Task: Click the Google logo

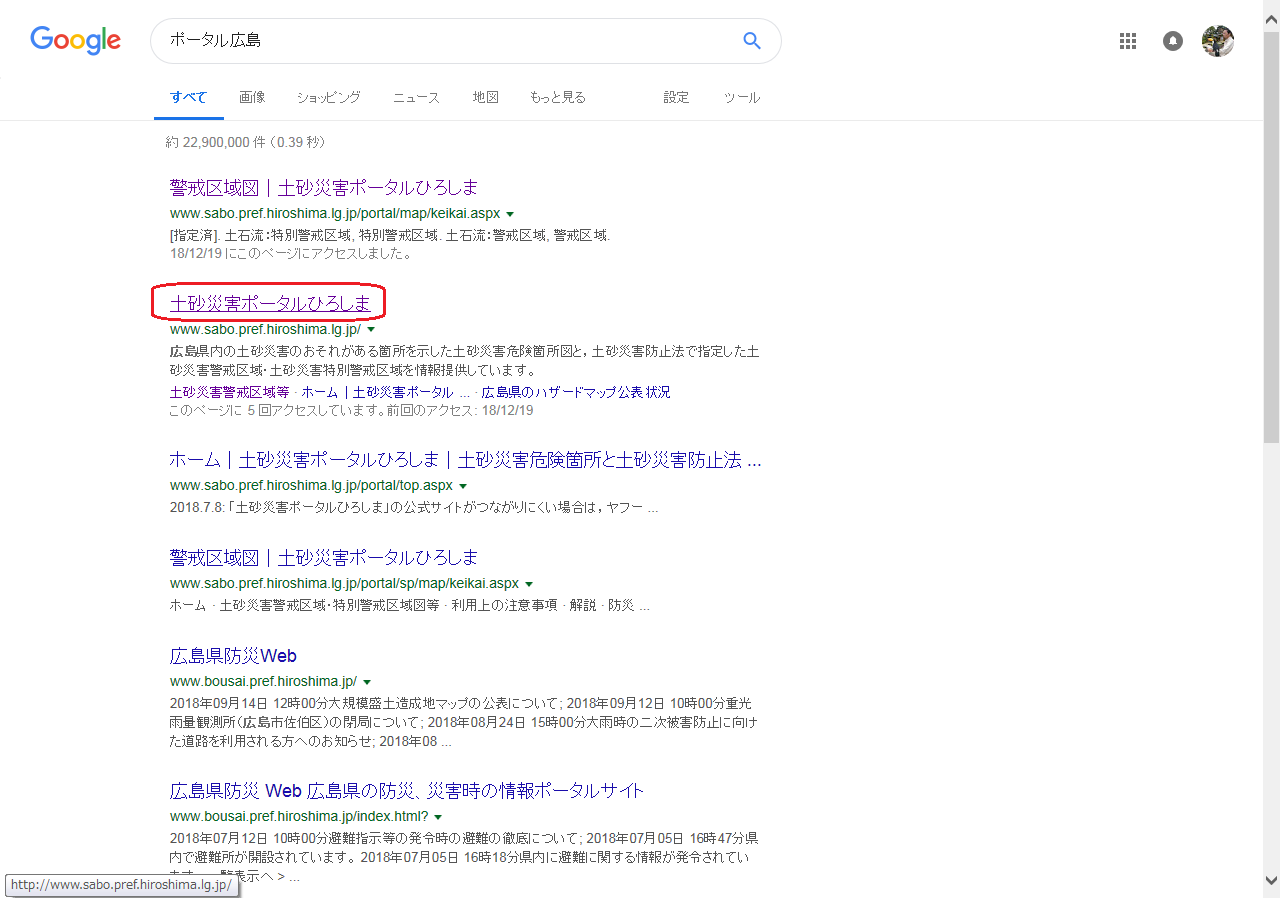Action: coord(75,40)
